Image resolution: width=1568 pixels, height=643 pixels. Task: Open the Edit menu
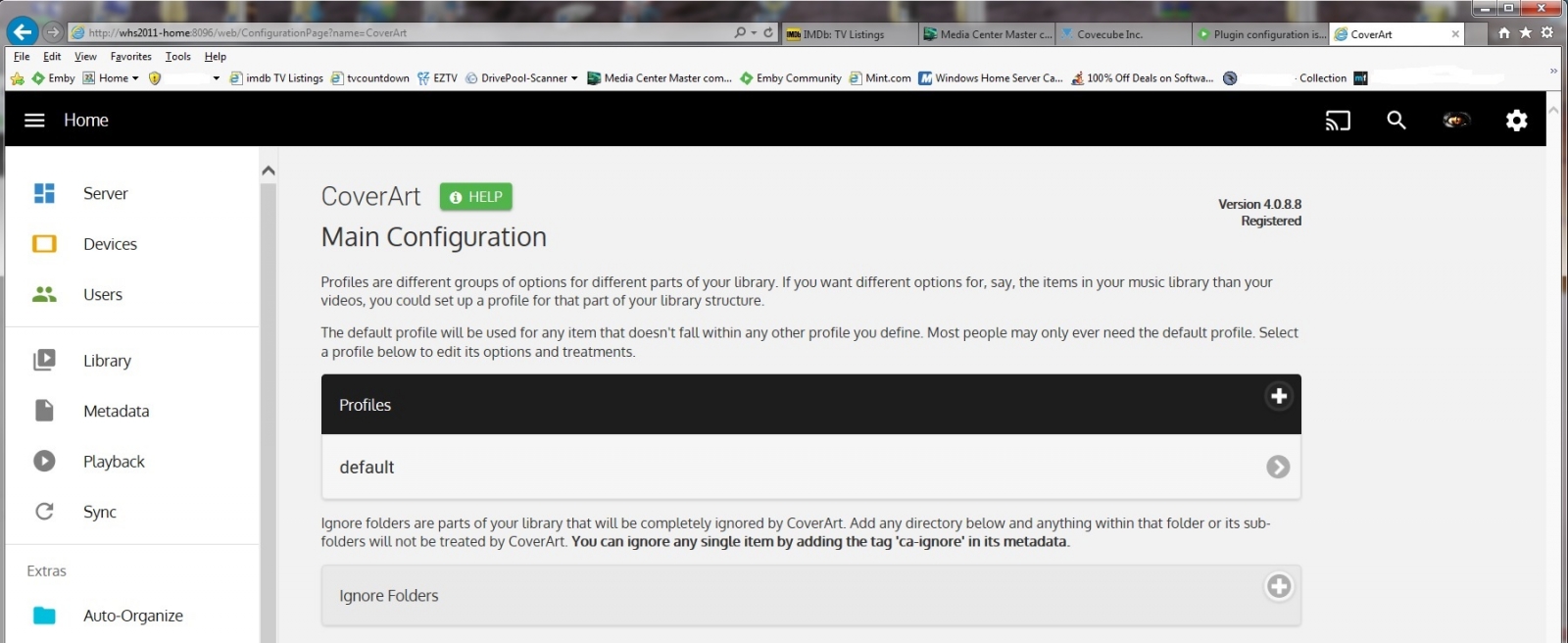point(52,57)
